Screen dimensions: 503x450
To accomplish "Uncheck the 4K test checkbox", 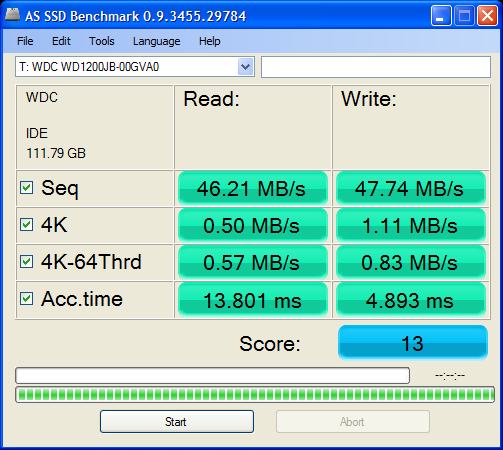I will click(x=26, y=224).
